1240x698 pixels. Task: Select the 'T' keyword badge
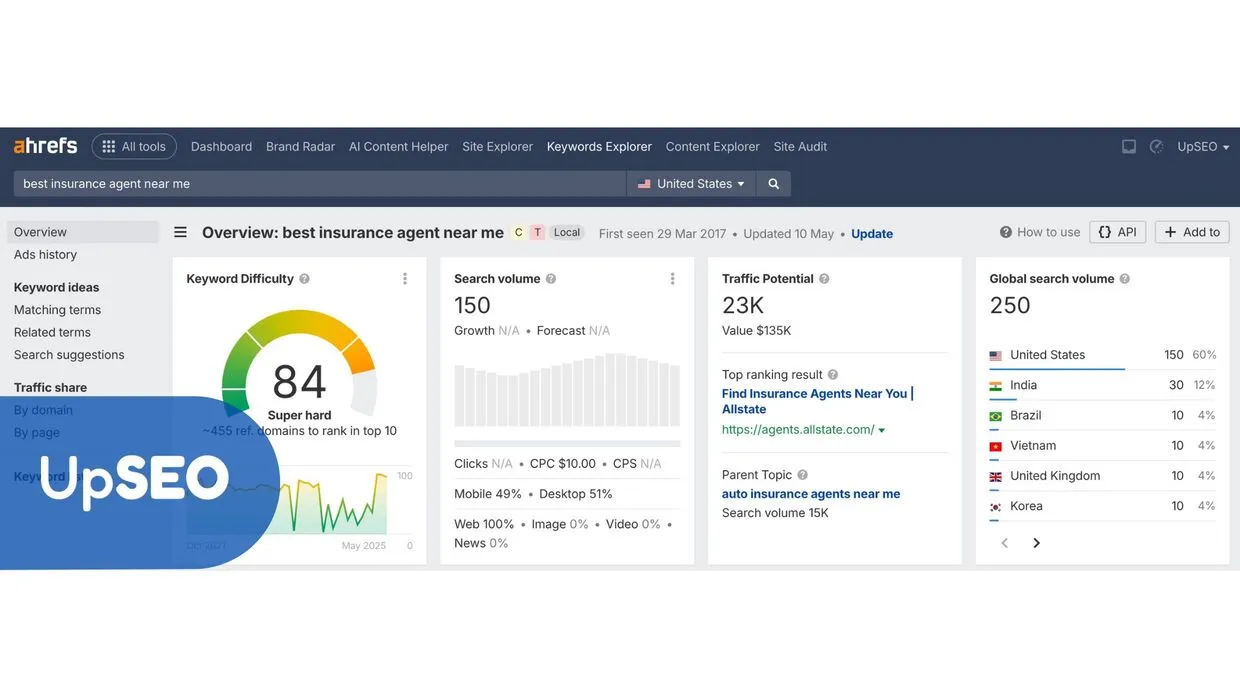536,231
